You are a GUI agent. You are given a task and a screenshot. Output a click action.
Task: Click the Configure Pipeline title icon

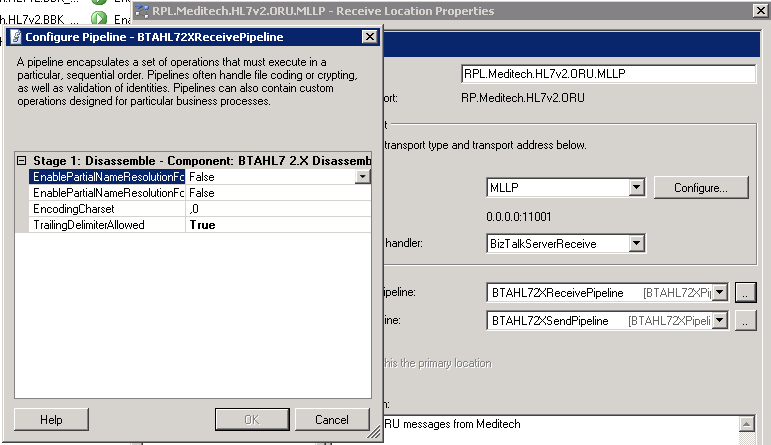pyautogui.click(x=16, y=37)
